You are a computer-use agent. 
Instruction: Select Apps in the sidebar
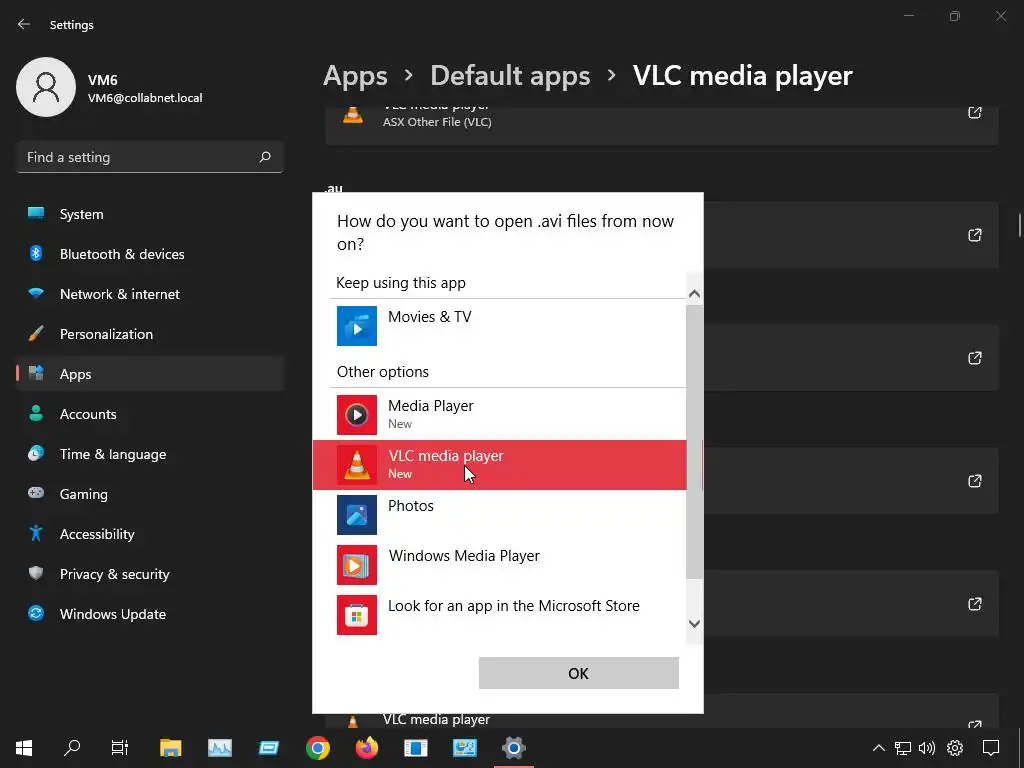pyautogui.click(x=150, y=374)
